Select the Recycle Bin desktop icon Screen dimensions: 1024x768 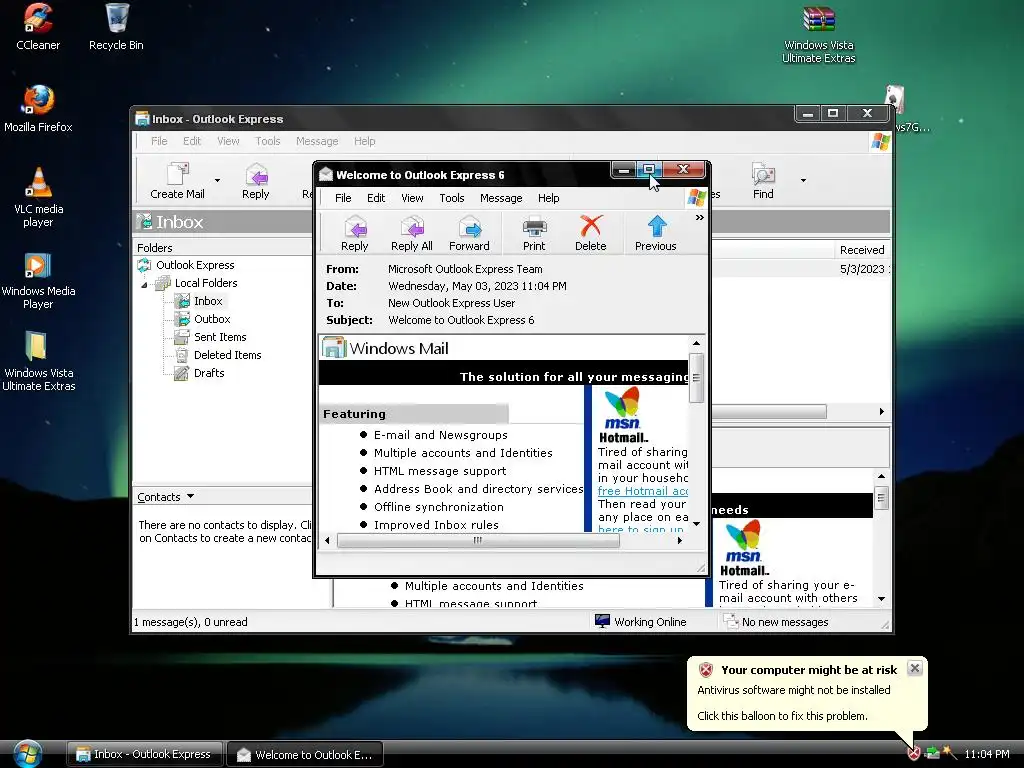point(116,27)
